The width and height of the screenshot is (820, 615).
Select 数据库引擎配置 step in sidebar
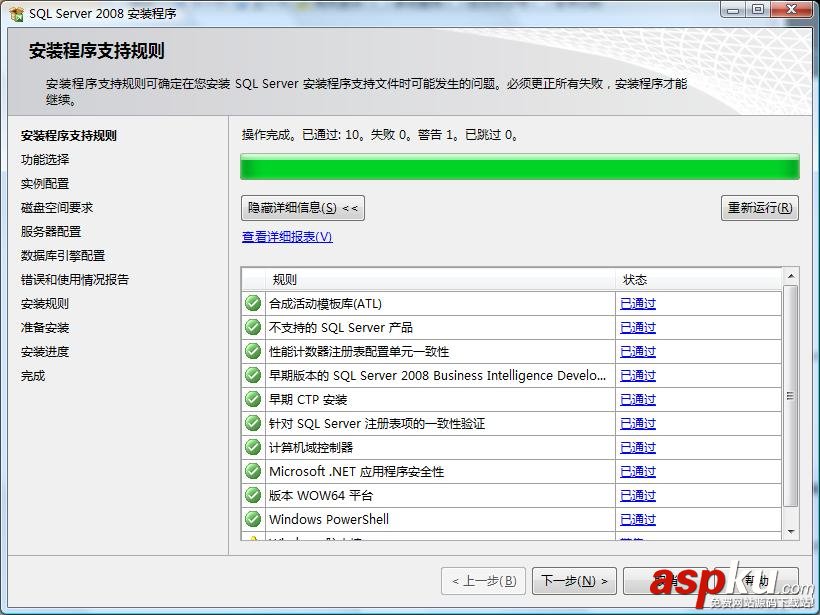[x=63, y=256]
